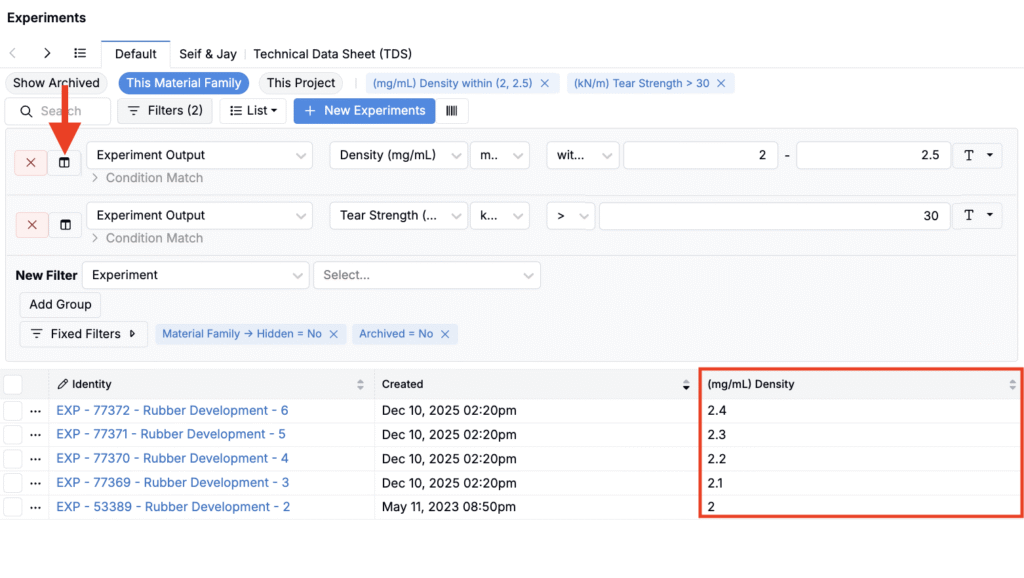The width and height of the screenshot is (1024, 578).
Task: Remove the Density filter row with red X
Action: (x=31, y=163)
